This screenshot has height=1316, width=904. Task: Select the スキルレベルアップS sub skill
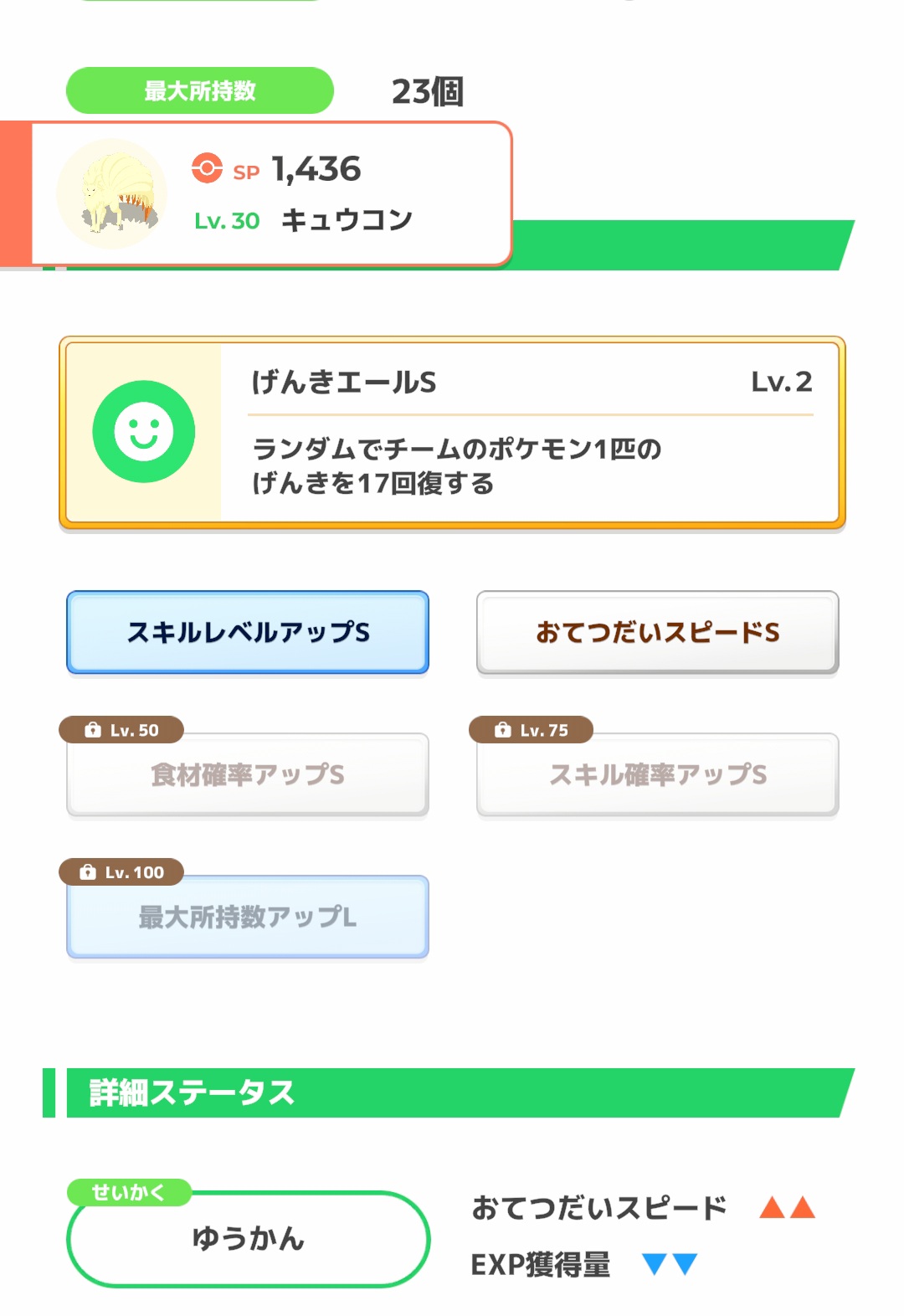click(x=248, y=632)
